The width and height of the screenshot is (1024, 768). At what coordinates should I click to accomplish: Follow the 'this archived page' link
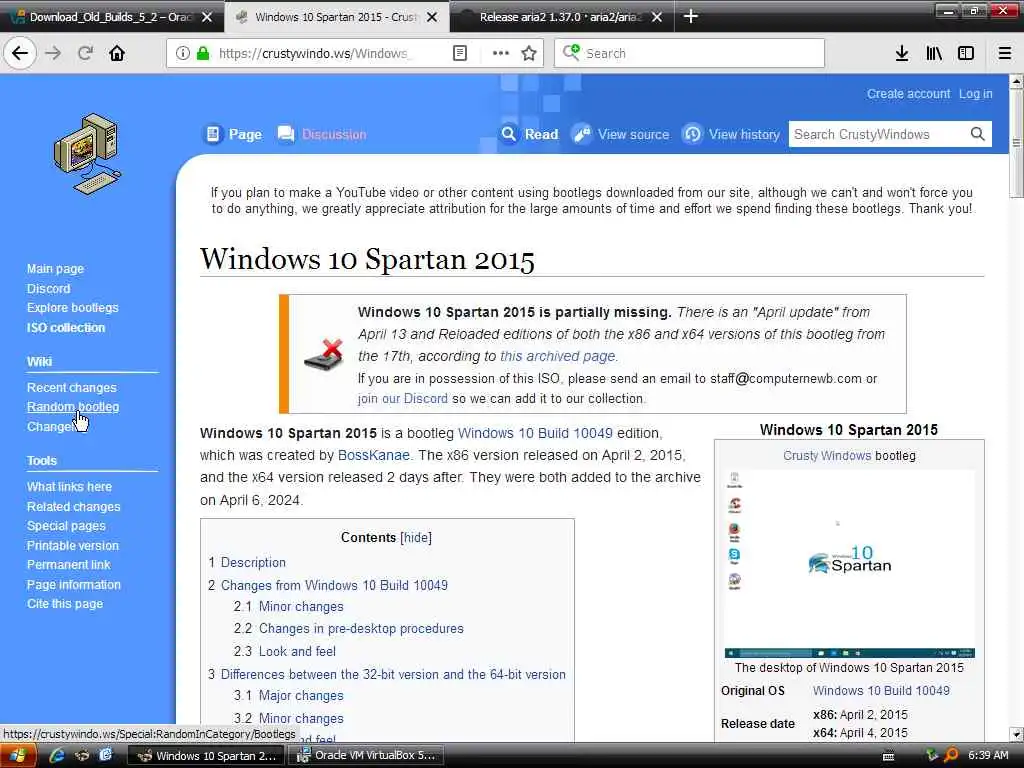557,356
